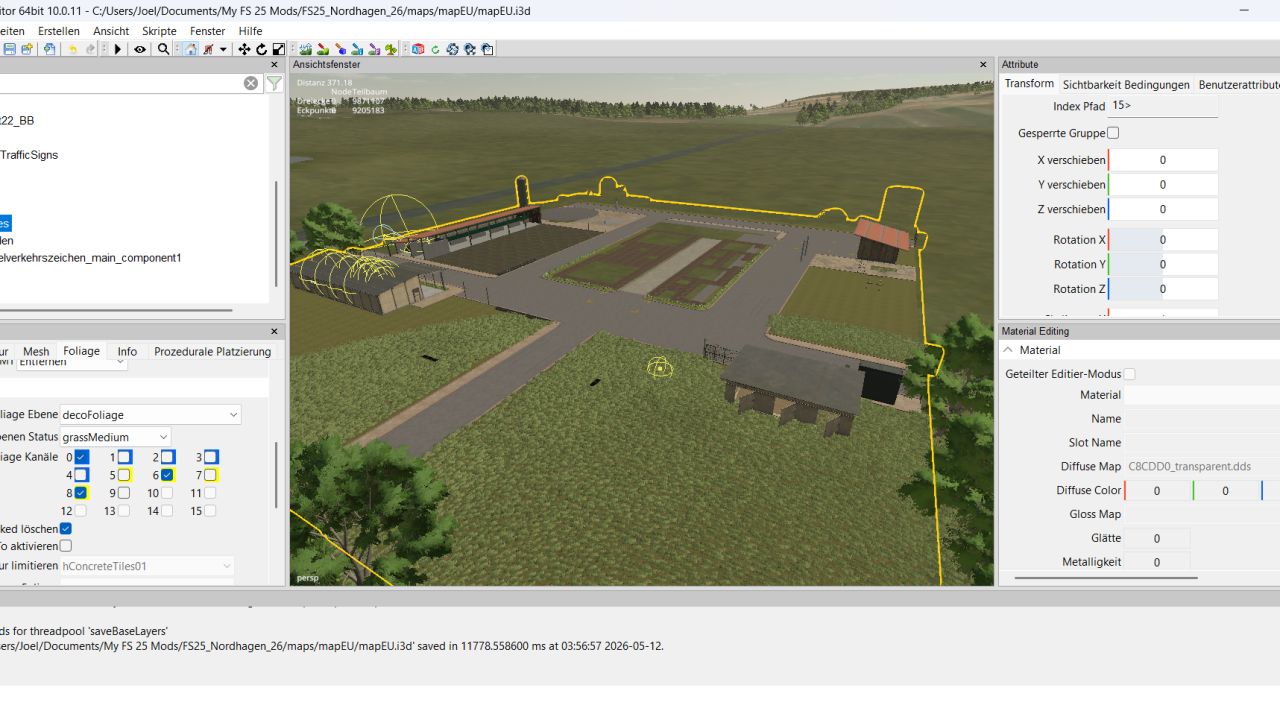Screen dimensions: 1280x720
Task: Click Material Editing horizontal scrollbar
Action: tap(1105, 577)
